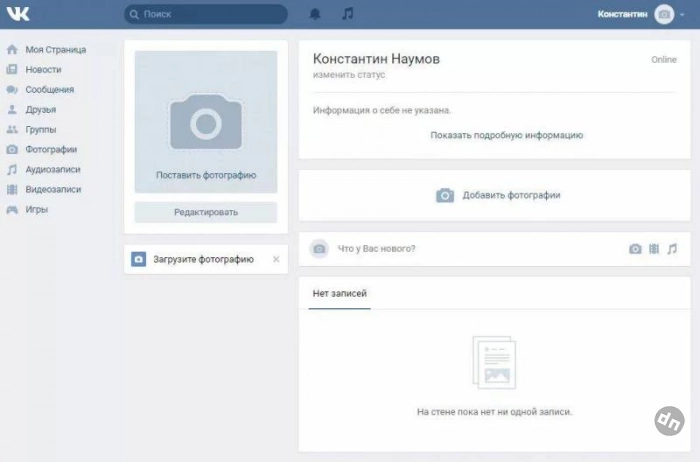
Task: Click the Друзья icon in sidebar
Action: (12, 110)
